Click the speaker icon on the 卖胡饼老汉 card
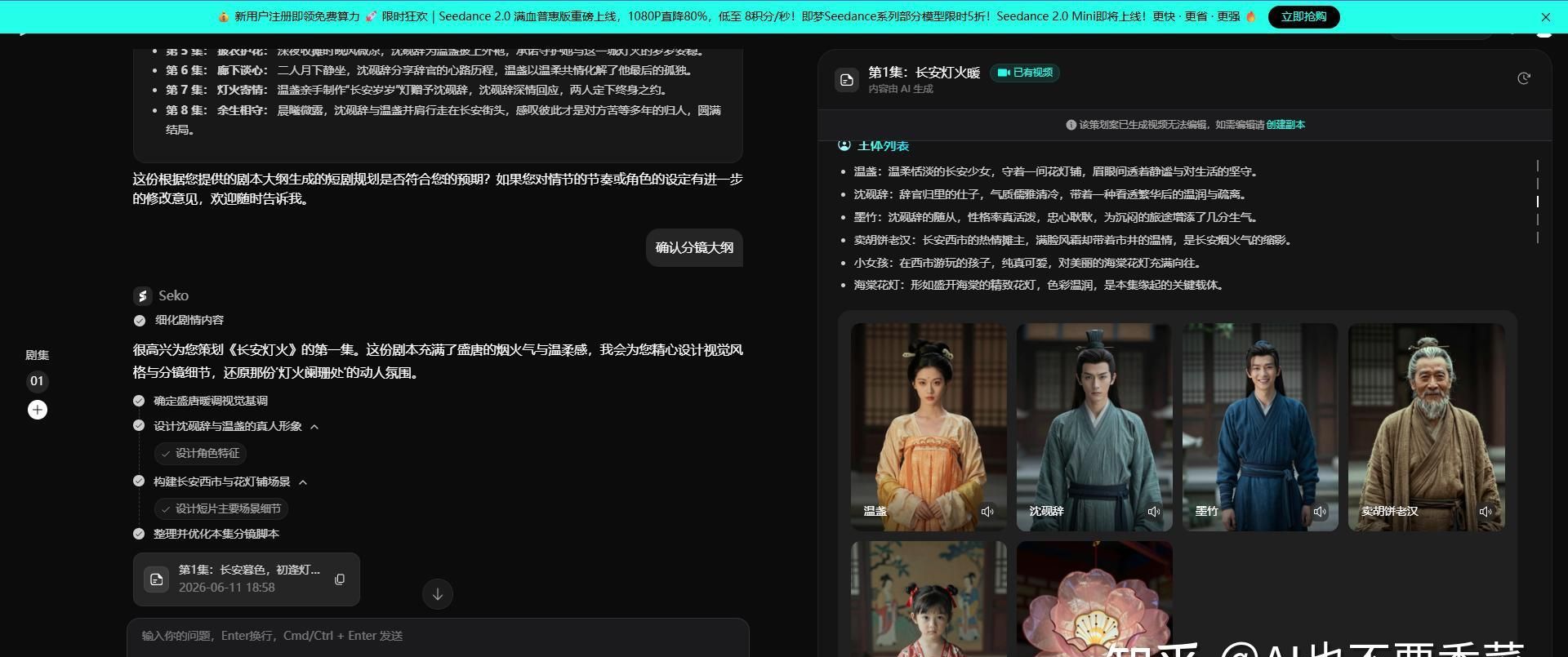 [x=1485, y=512]
